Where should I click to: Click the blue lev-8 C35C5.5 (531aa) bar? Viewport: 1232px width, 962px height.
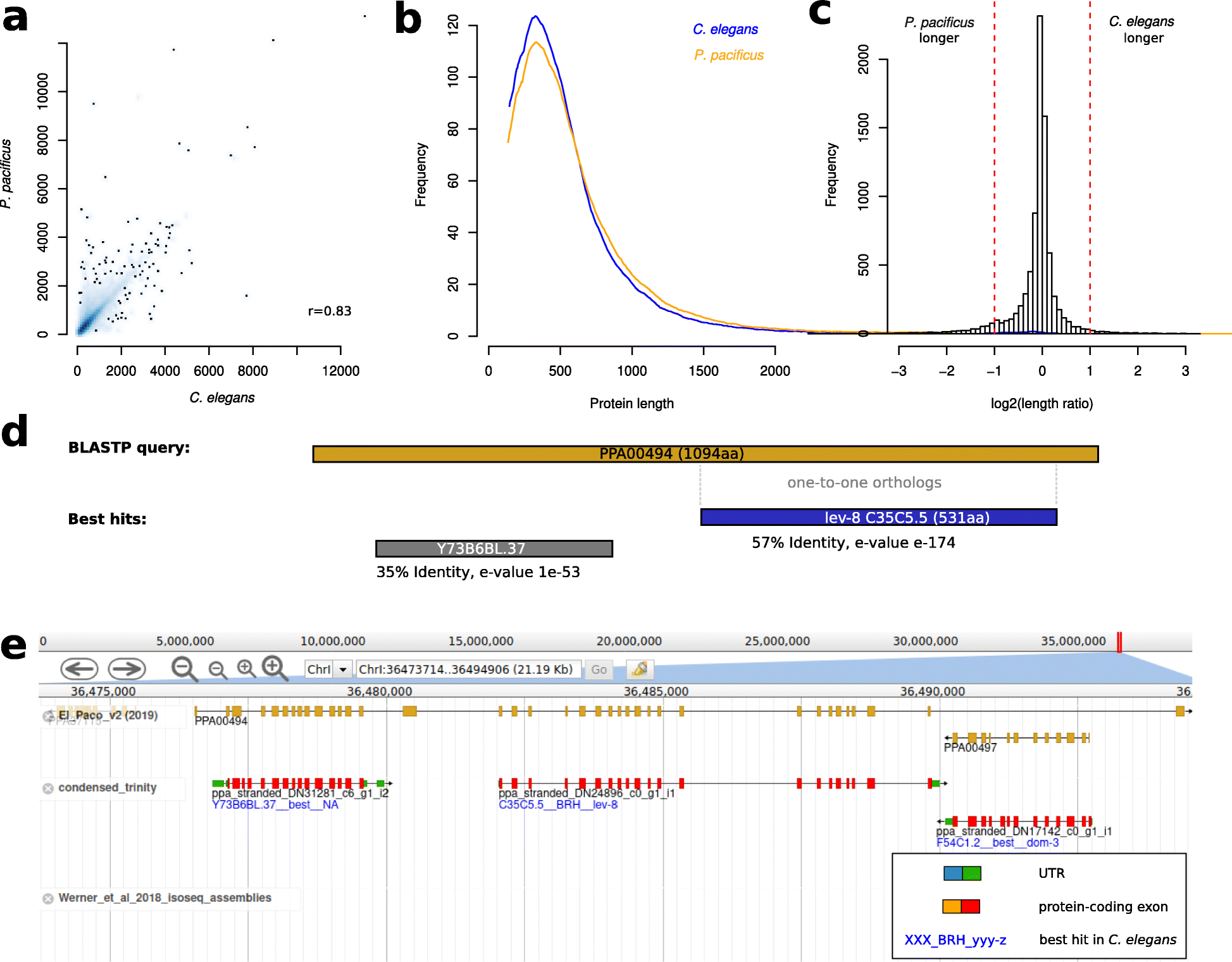click(879, 517)
